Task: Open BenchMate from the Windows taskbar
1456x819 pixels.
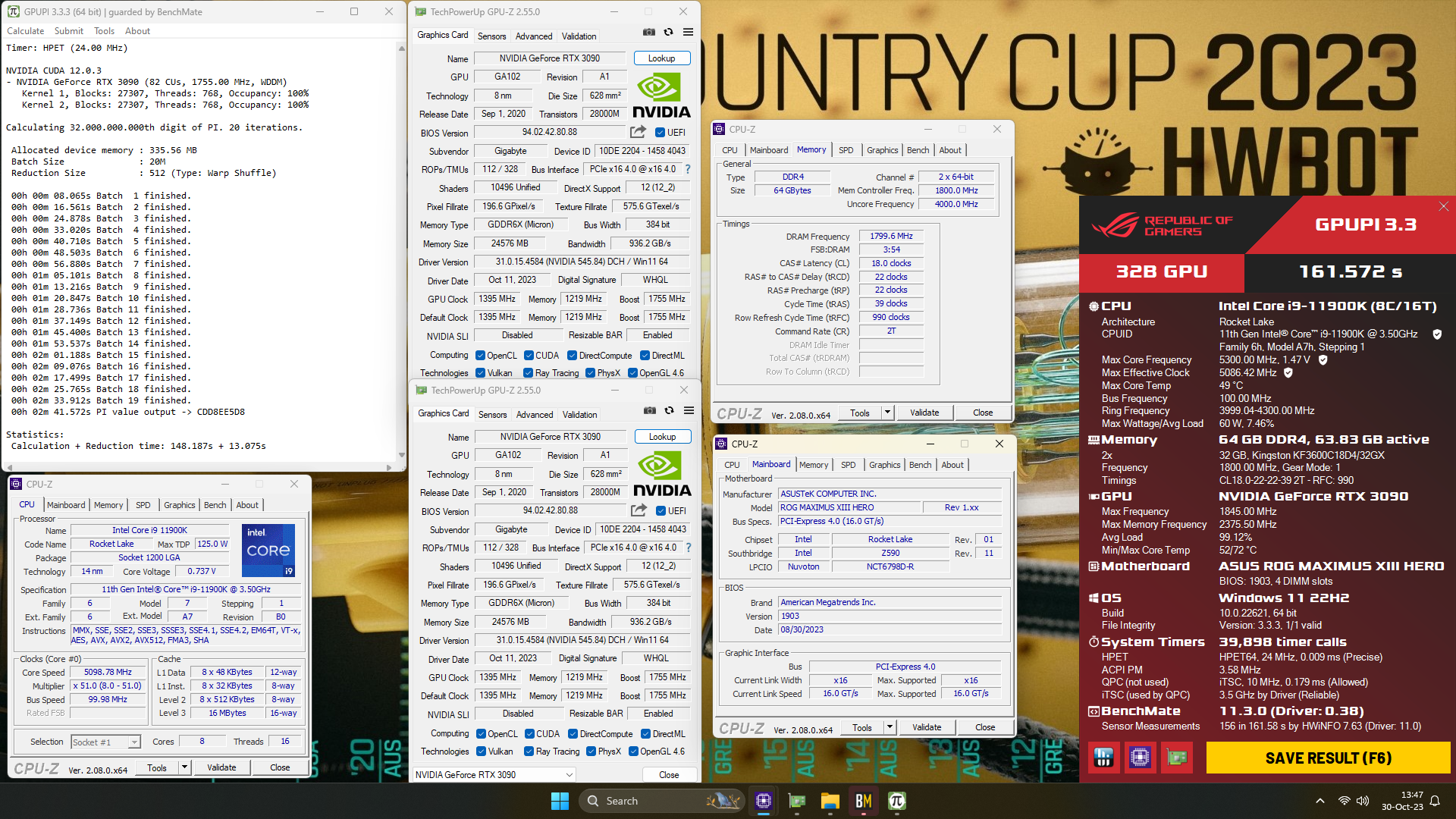Action: 863,801
